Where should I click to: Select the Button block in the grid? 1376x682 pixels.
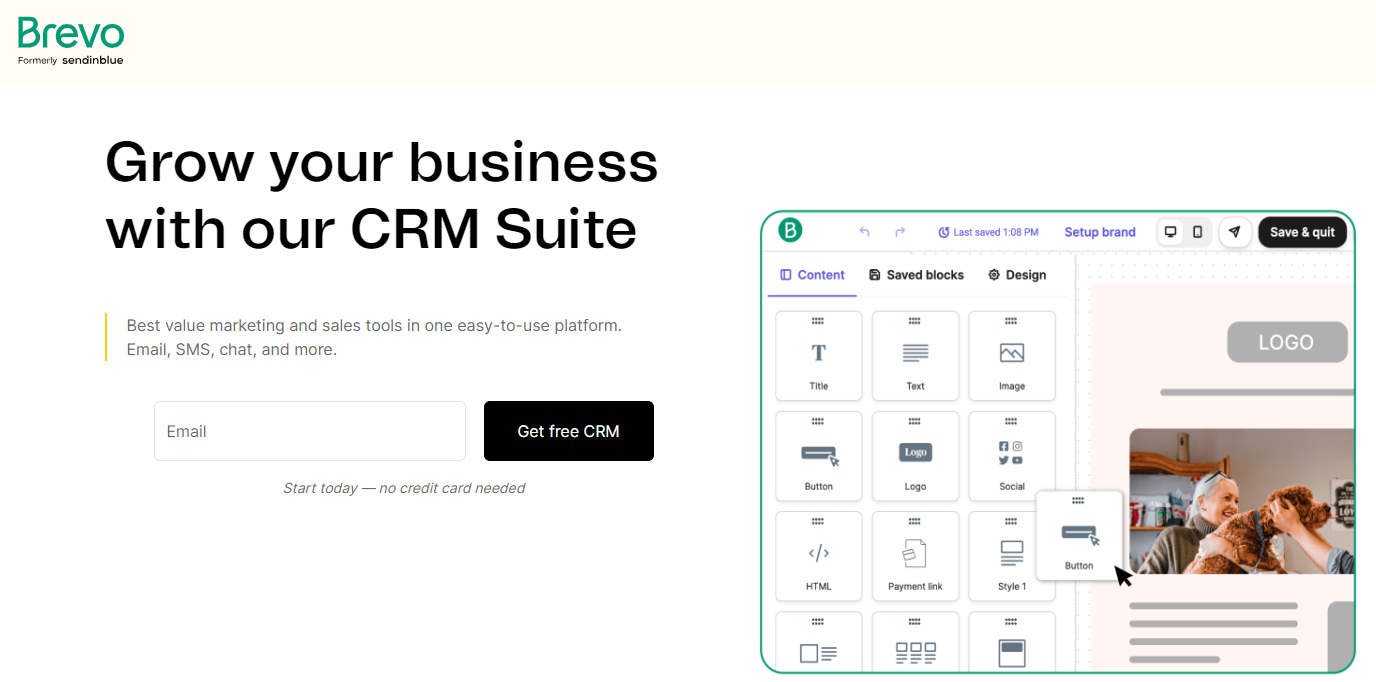coord(819,456)
